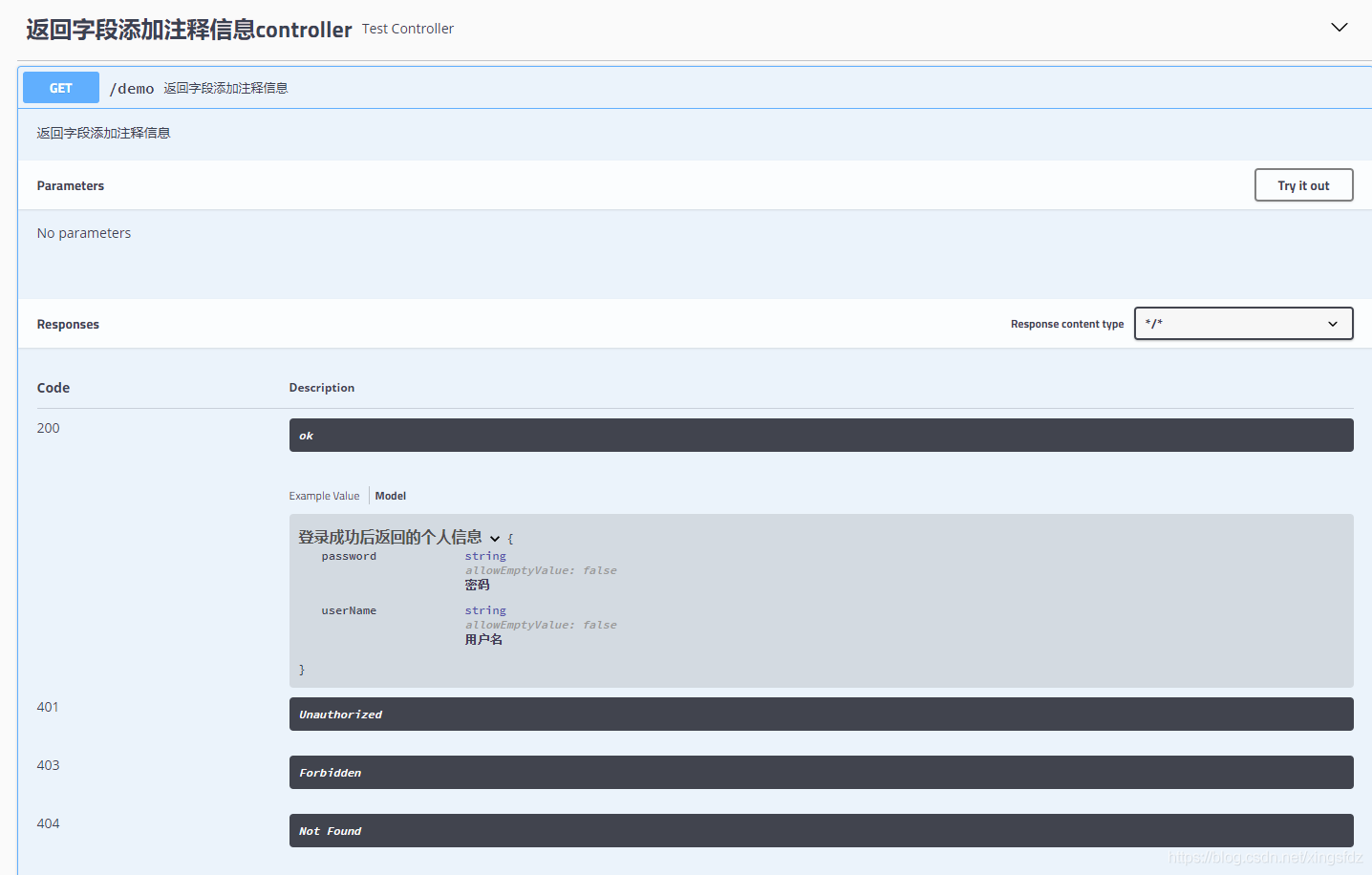Select the Model tab
This screenshot has width=1372, height=875.
pyautogui.click(x=391, y=496)
